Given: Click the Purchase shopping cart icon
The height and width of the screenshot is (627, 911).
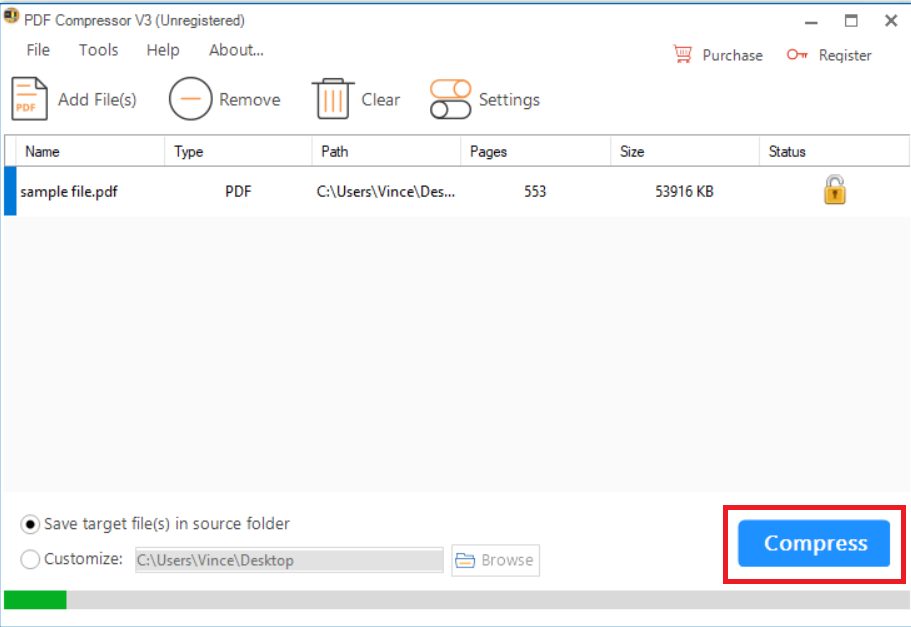Looking at the screenshot, I should tap(683, 54).
